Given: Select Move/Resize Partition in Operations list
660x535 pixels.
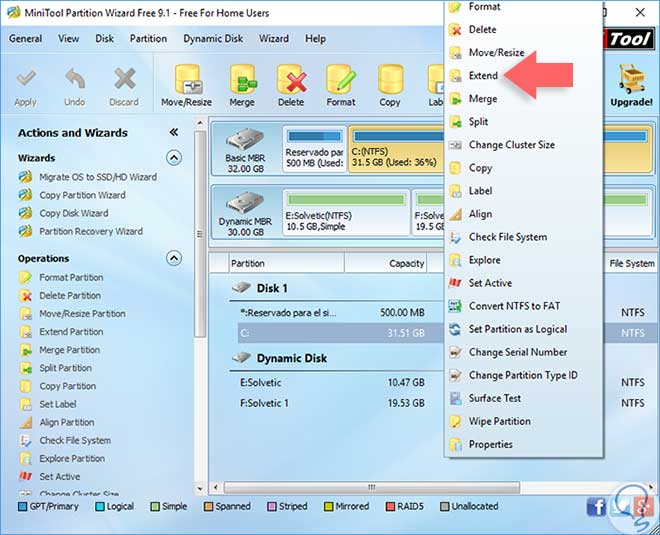Looking at the screenshot, I should coord(72,314).
